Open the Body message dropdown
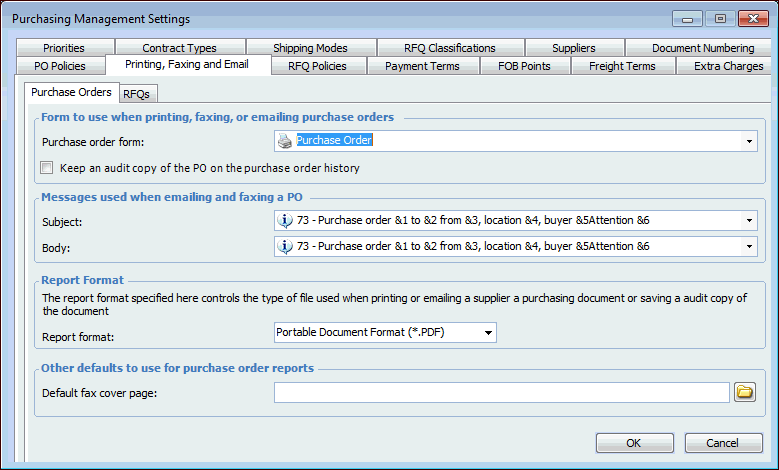 [x=749, y=246]
